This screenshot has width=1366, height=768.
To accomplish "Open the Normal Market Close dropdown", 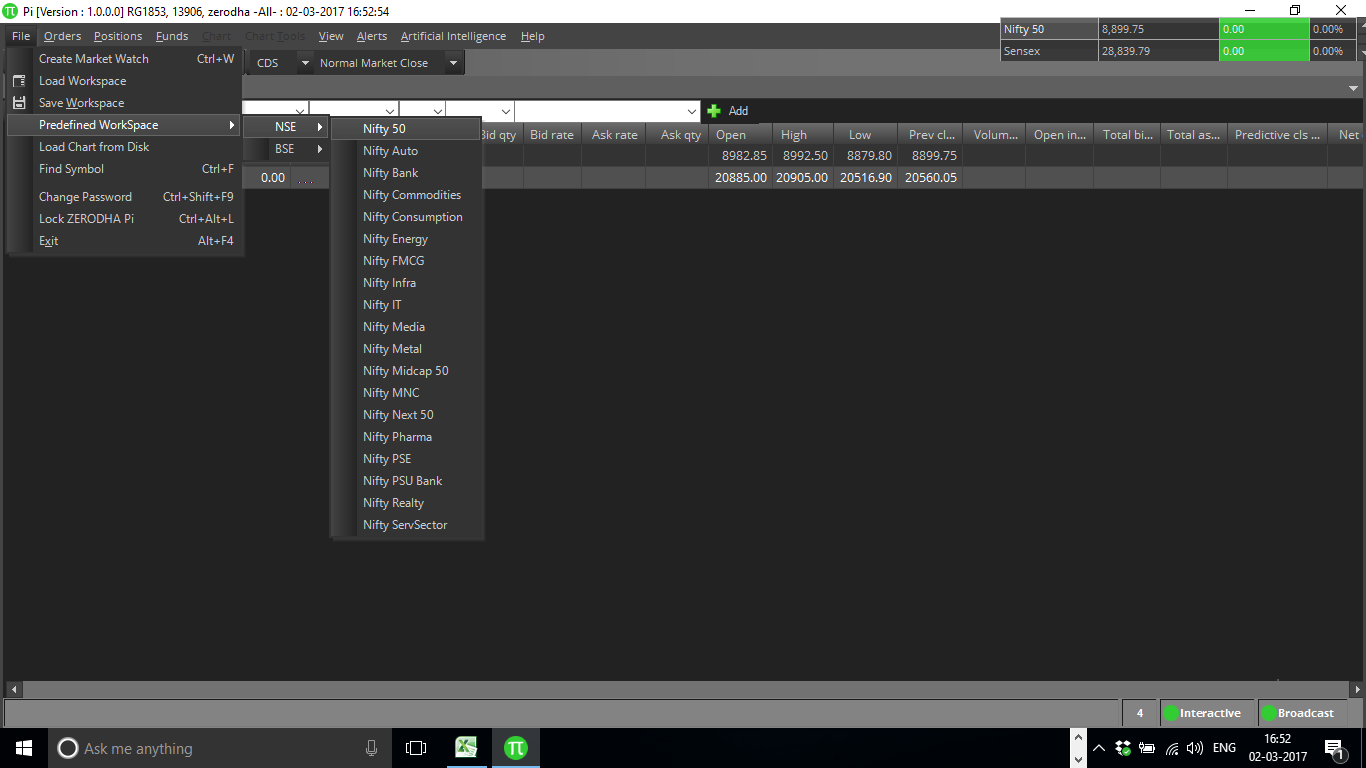I will click(453, 63).
